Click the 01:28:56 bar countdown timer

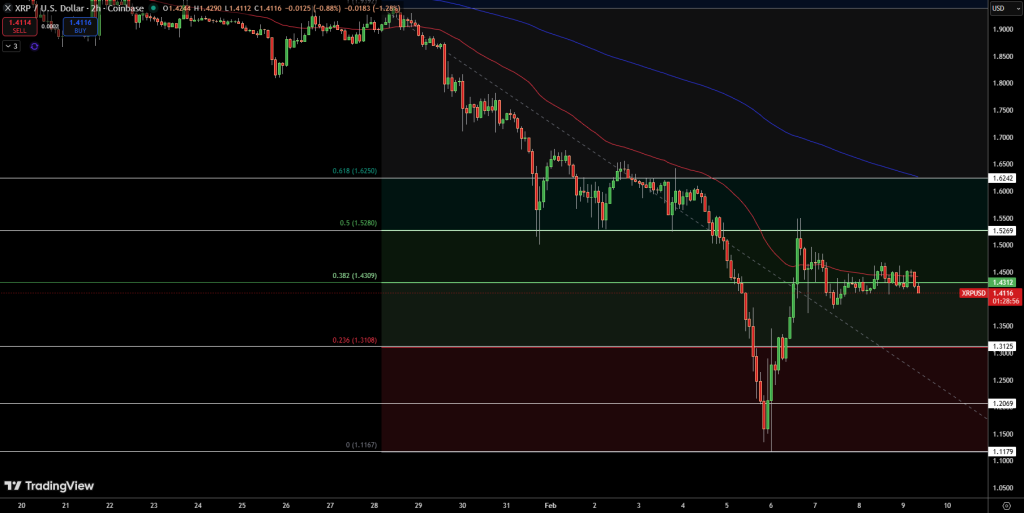click(x=1006, y=302)
